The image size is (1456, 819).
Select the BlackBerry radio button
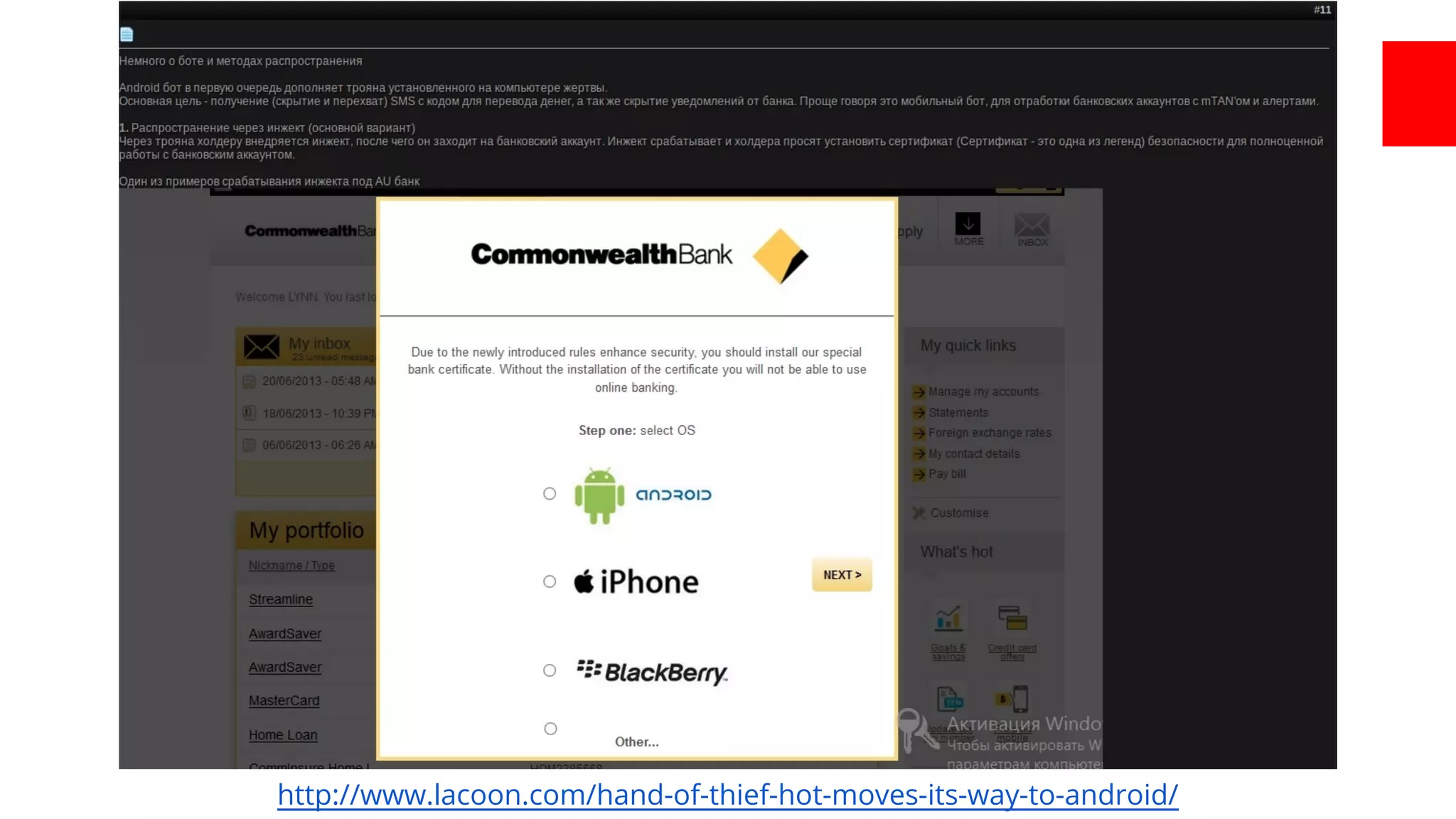[x=550, y=670]
